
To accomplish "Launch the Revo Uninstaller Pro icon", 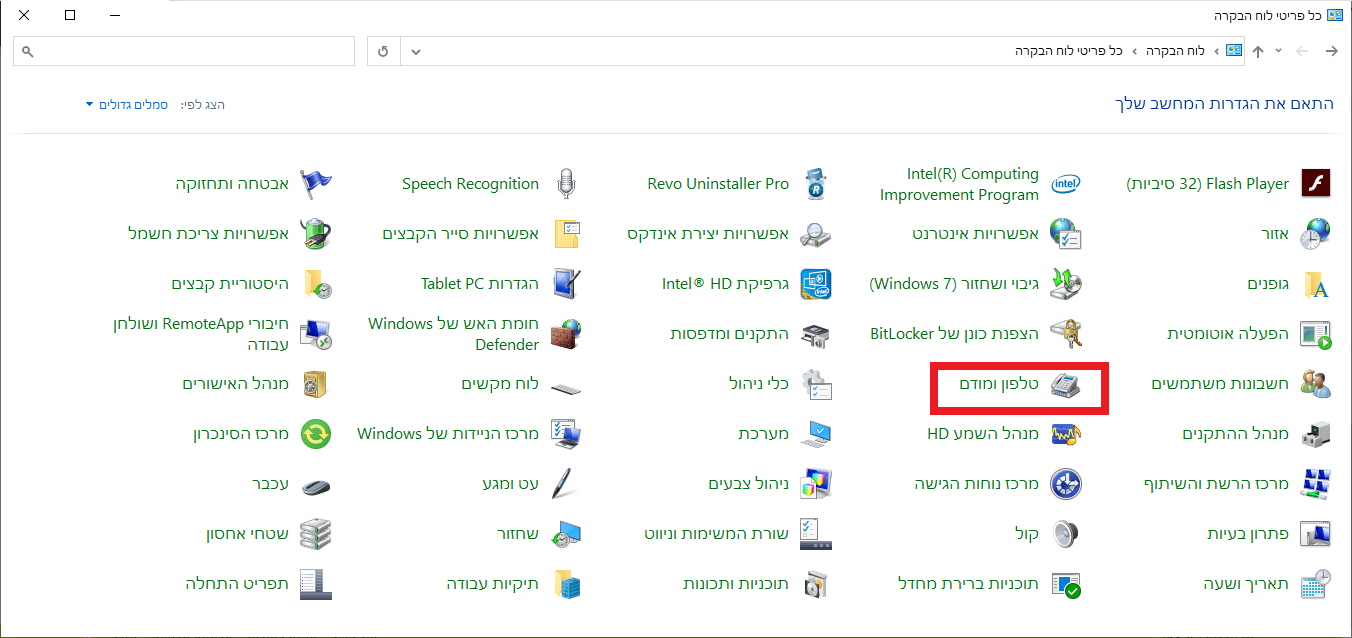I will 816,184.
